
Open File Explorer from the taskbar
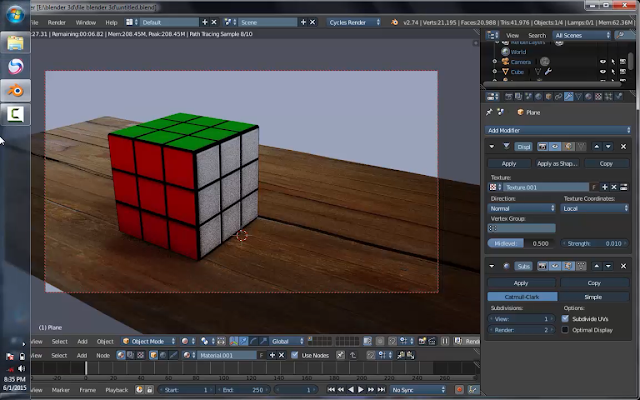pyautogui.click(x=16, y=43)
